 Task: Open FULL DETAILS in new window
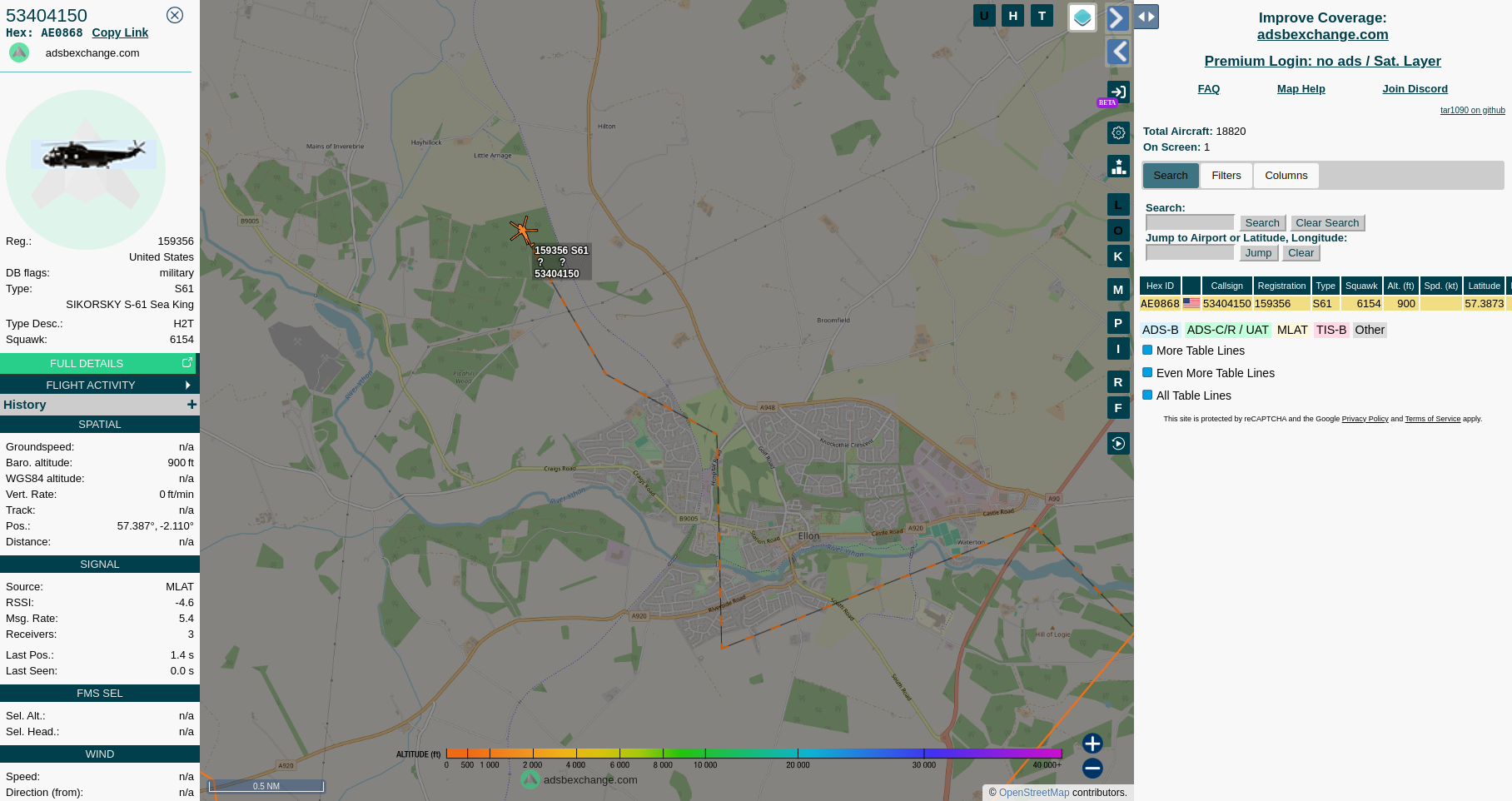coord(98,363)
